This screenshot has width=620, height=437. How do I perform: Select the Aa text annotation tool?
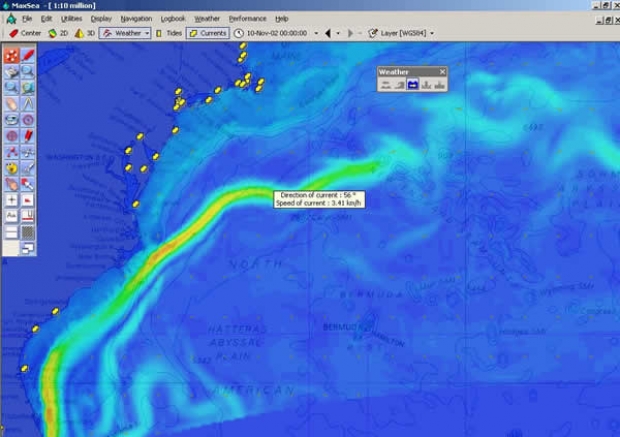pyautogui.click(x=11, y=215)
